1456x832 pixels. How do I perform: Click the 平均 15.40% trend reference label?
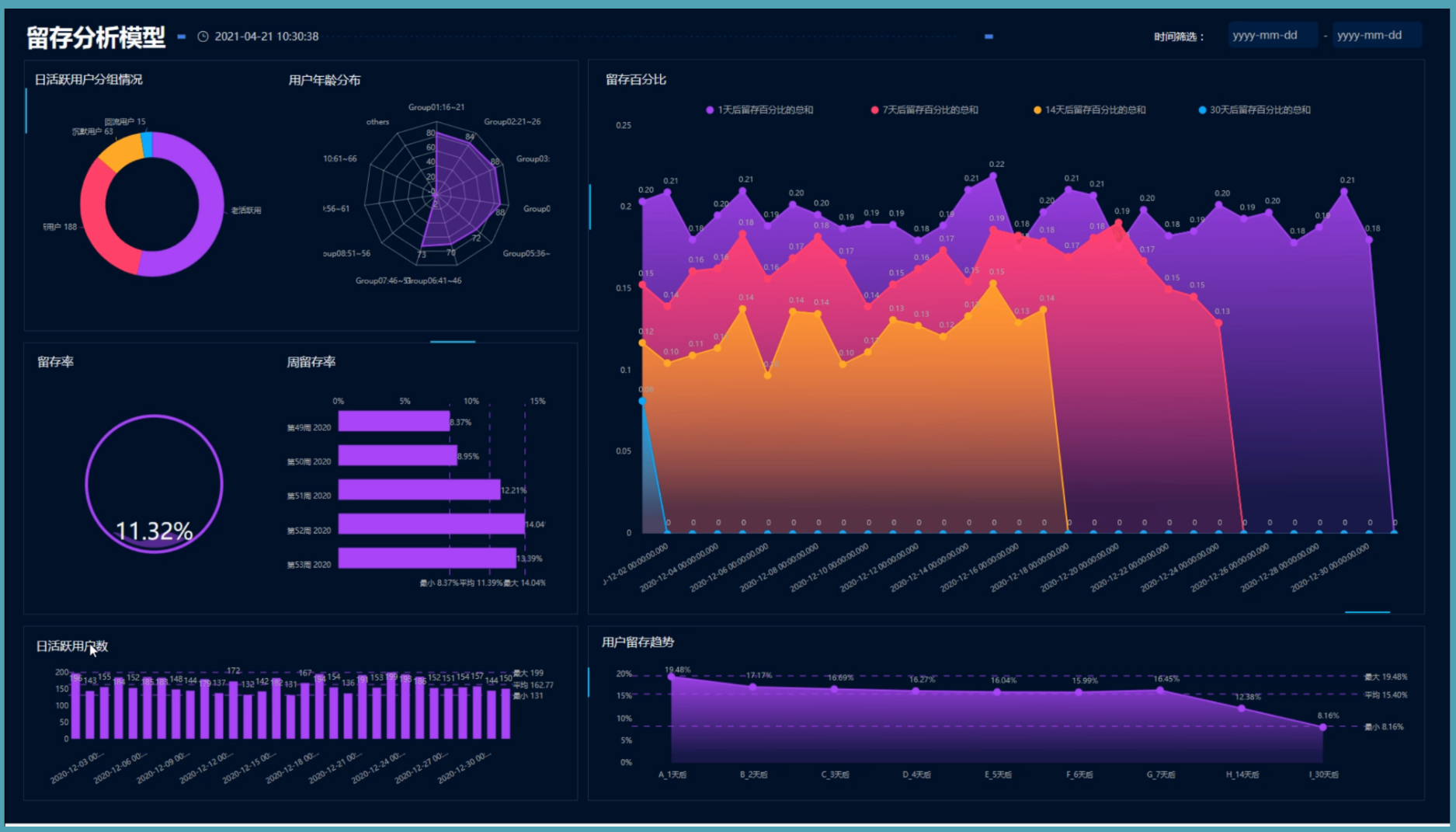click(x=1386, y=695)
